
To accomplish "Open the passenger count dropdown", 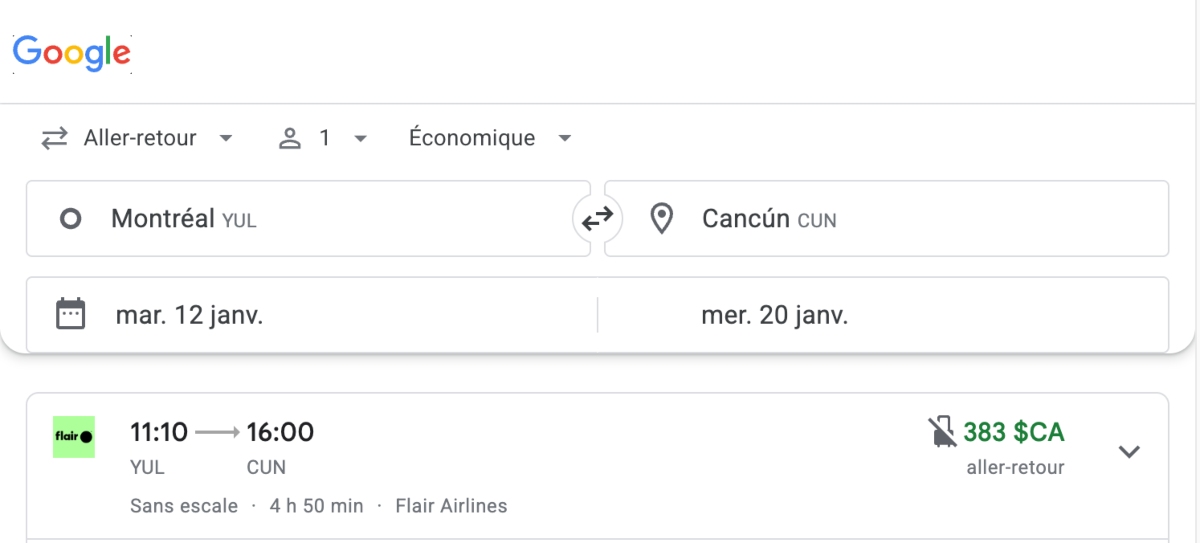I will pyautogui.click(x=323, y=138).
